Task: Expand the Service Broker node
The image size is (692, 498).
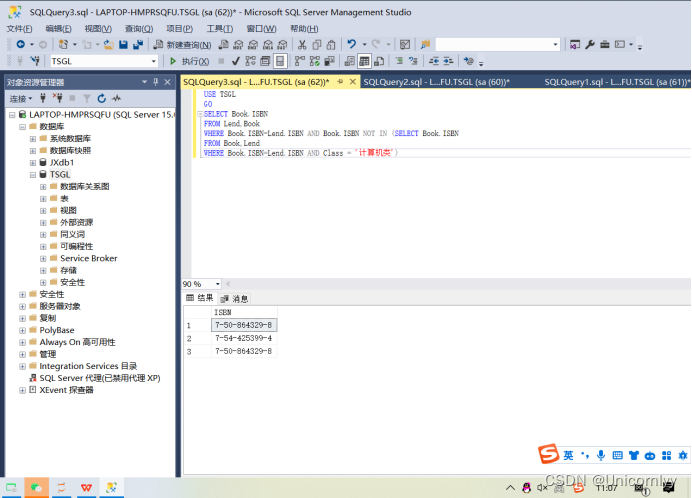Action: pos(43,258)
